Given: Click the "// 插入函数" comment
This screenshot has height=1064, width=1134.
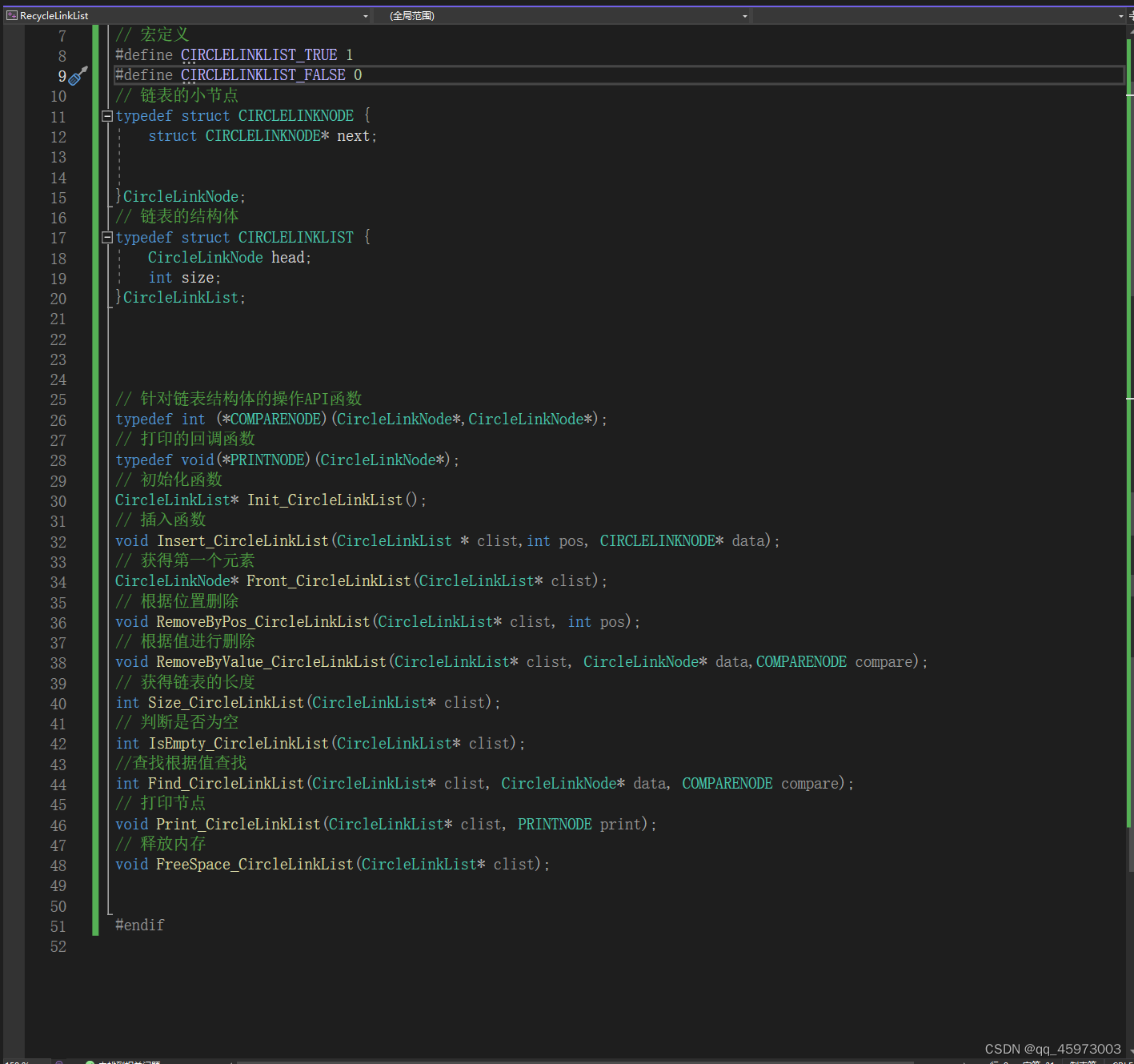Looking at the screenshot, I should 161,520.
